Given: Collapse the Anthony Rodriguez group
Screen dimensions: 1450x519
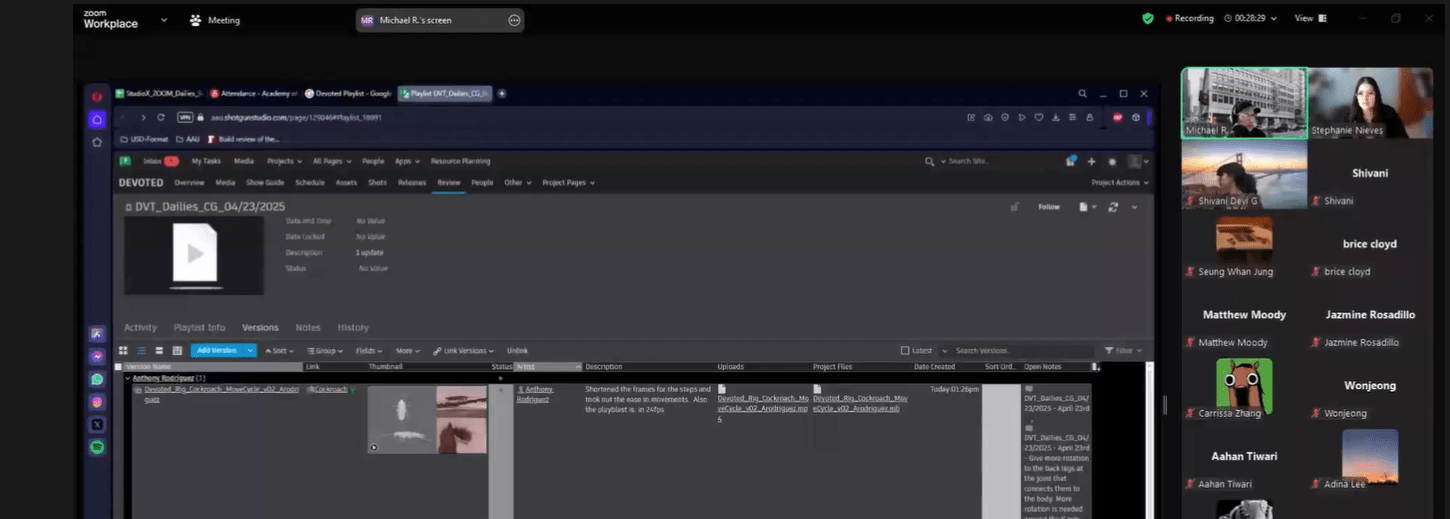Looking at the screenshot, I should point(127,378).
